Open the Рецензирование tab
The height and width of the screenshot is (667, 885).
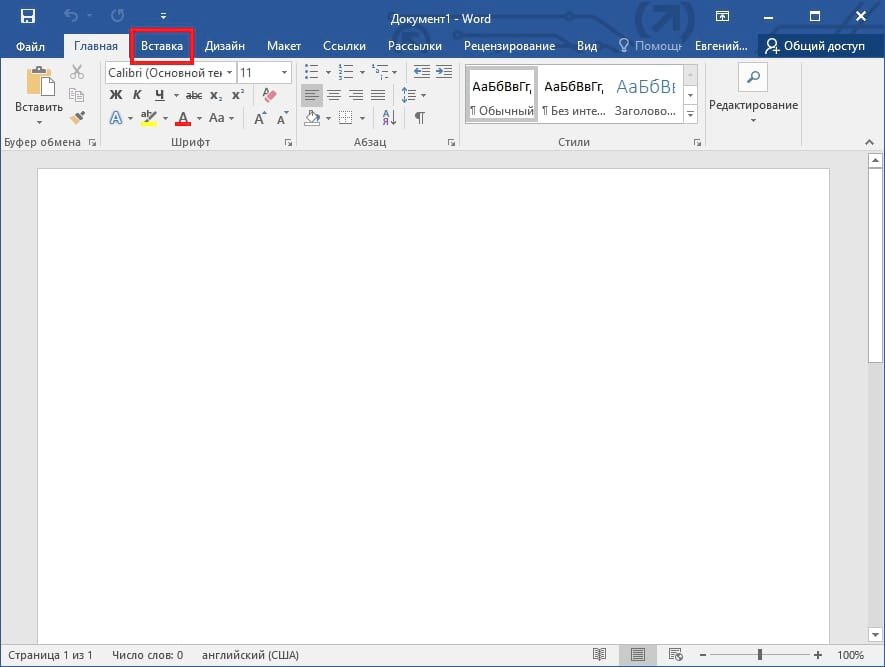click(x=509, y=46)
